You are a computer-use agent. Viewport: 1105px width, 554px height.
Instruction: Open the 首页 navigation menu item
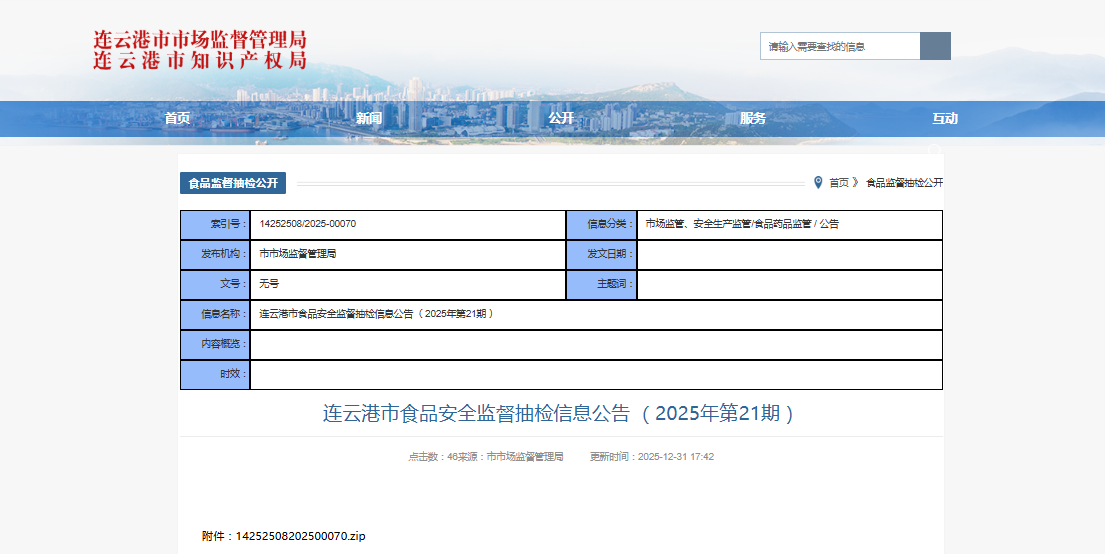click(177, 118)
